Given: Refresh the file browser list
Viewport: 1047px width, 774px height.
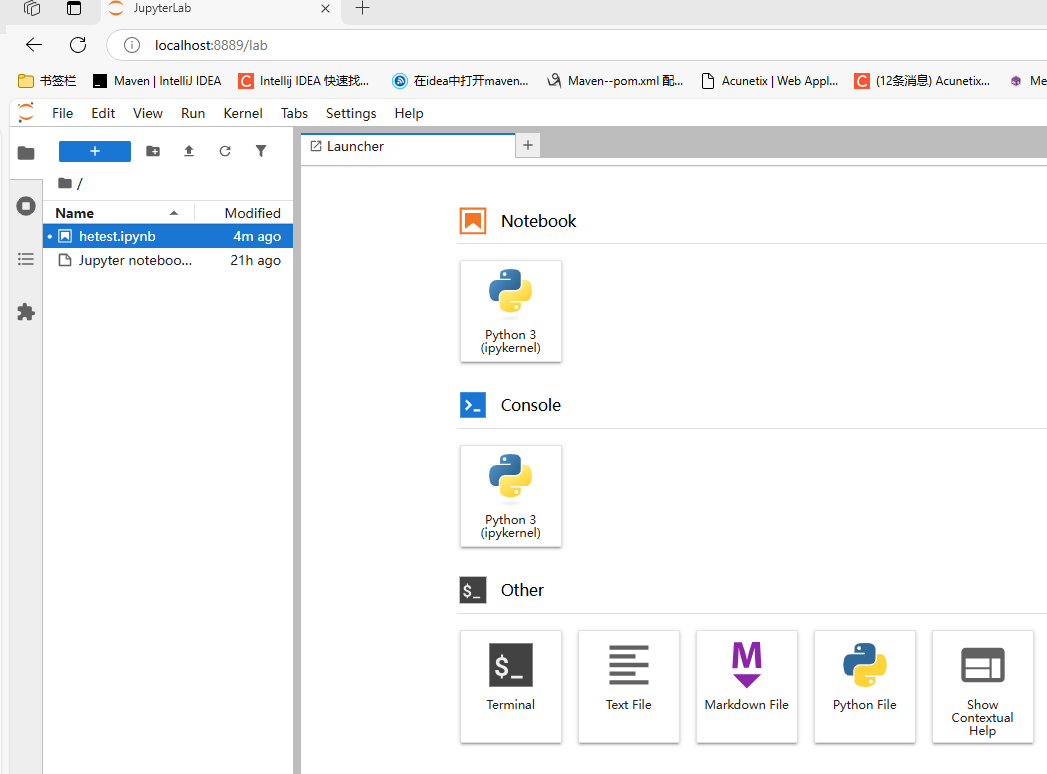Looking at the screenshot, I should click(225, 151).
